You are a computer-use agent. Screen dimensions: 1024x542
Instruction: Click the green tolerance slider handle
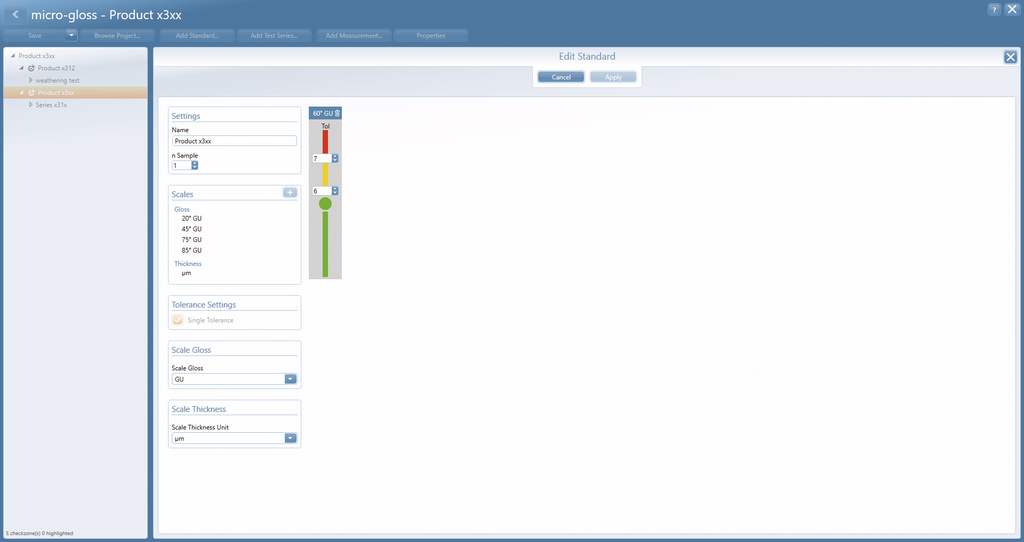pyautogui.click(x=325, y=204)
